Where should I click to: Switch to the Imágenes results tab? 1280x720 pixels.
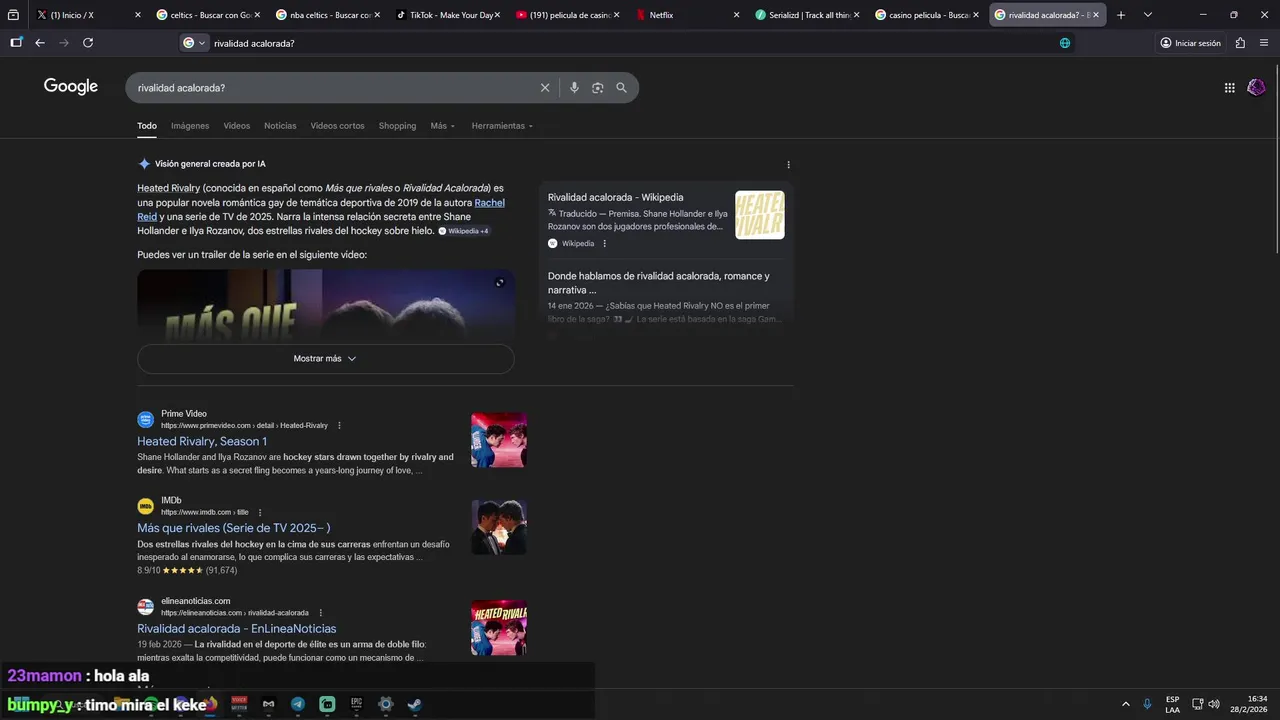point(190,126)
